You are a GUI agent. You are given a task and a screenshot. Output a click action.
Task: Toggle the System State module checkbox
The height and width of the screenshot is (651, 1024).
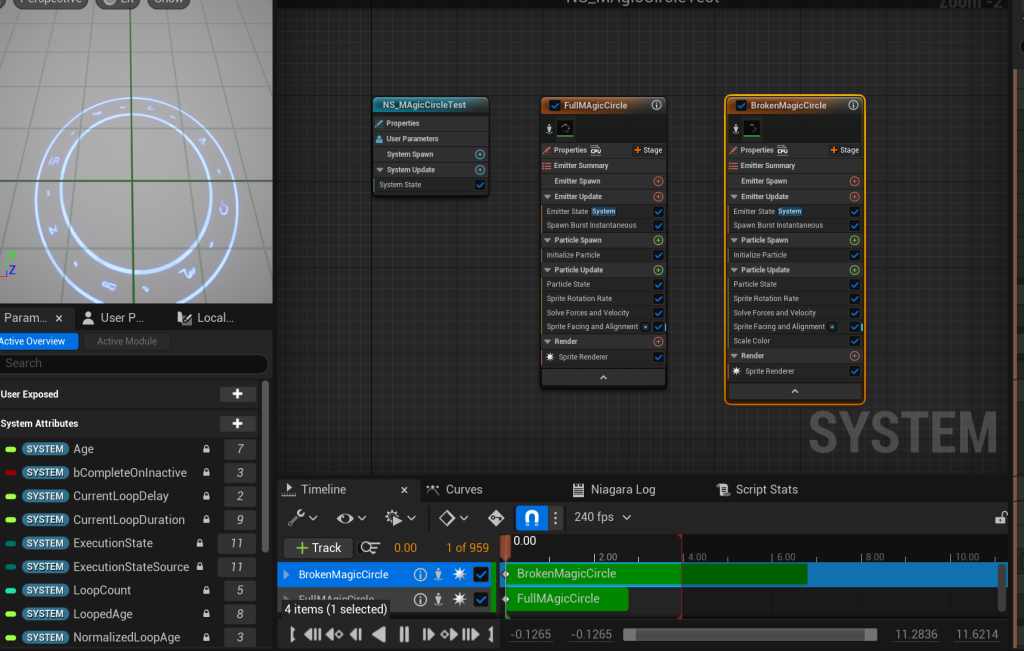[x=480, y=185]
